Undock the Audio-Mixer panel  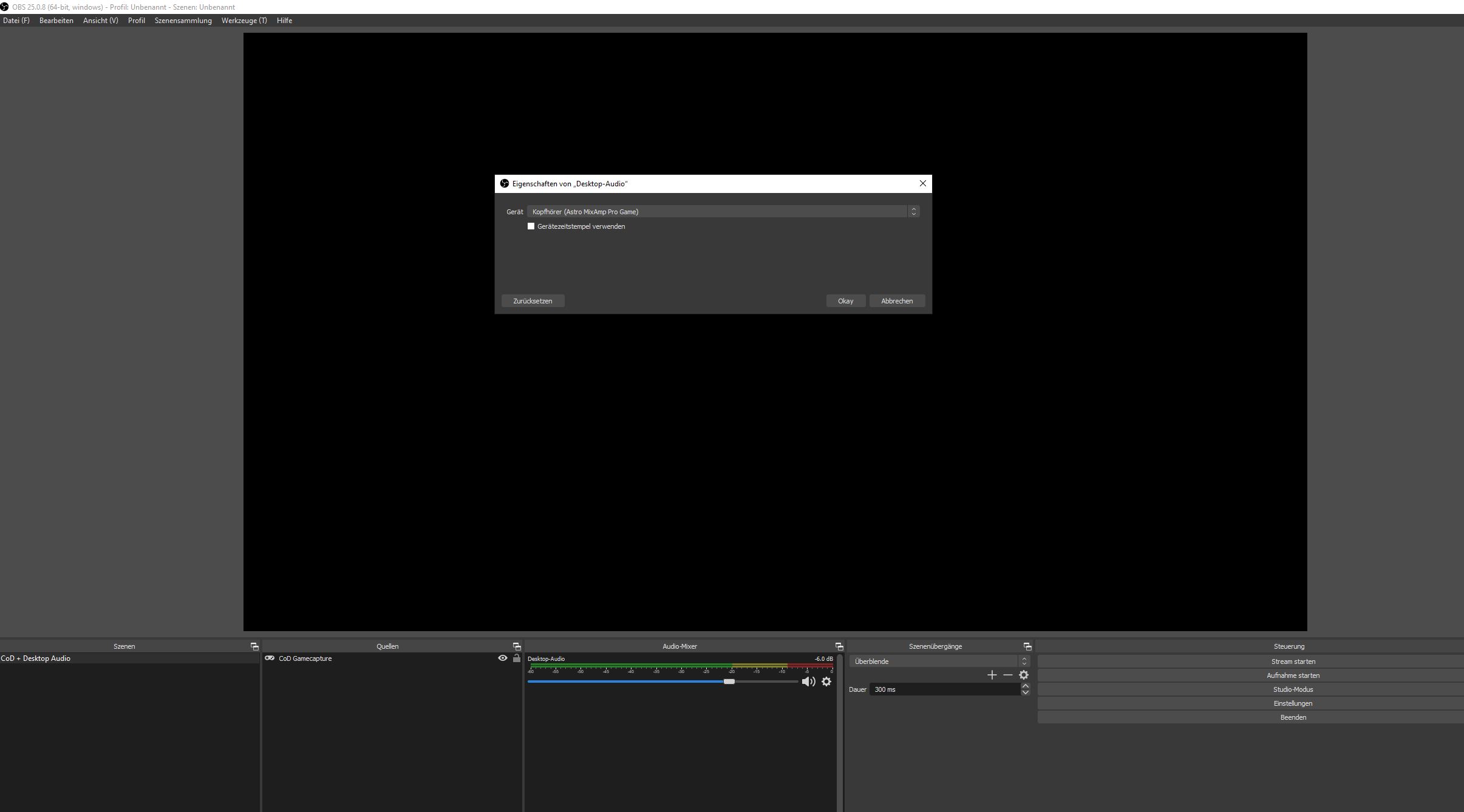839,646
